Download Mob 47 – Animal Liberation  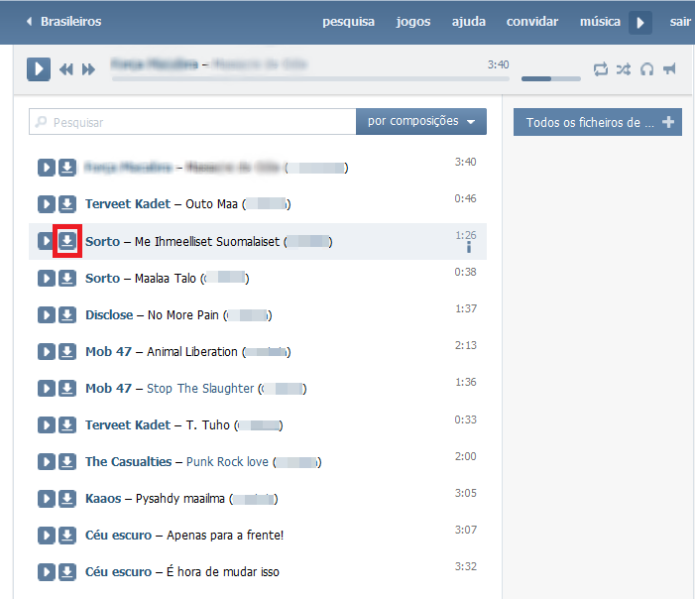click(x=67, y=352)
